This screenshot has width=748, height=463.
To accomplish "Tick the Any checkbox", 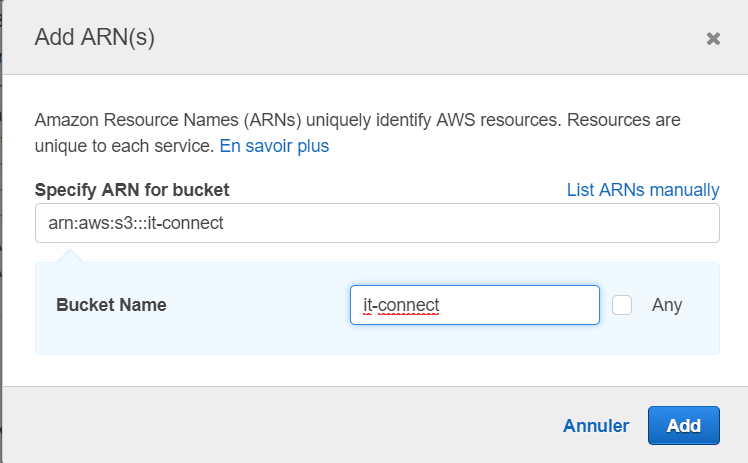I will (x=622, y=305).
